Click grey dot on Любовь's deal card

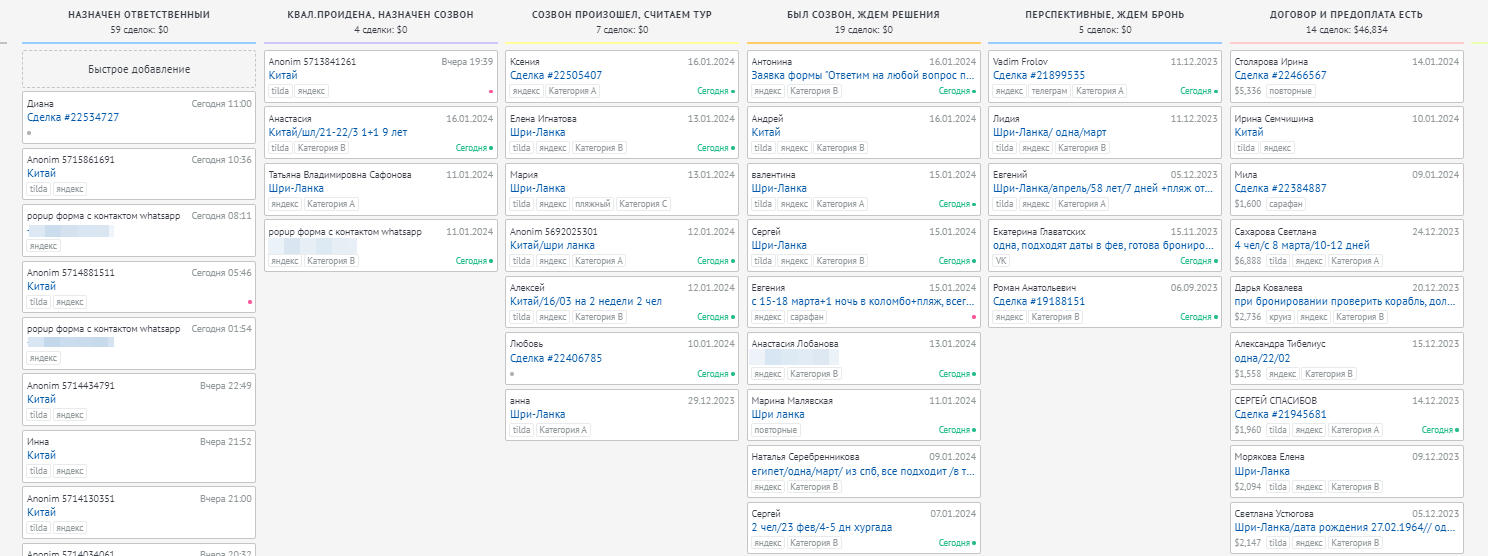pyautogui.click(x=512, y=374)
